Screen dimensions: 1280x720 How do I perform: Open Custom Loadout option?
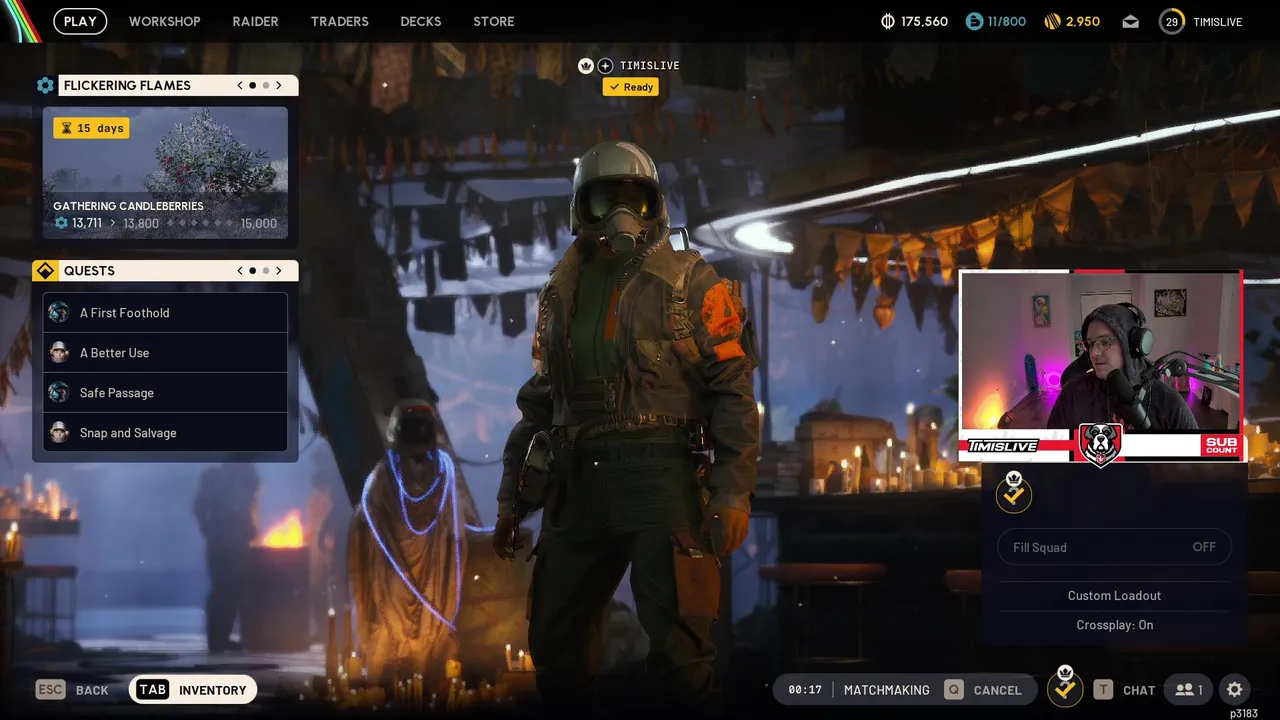click(x=1114, y=596)
